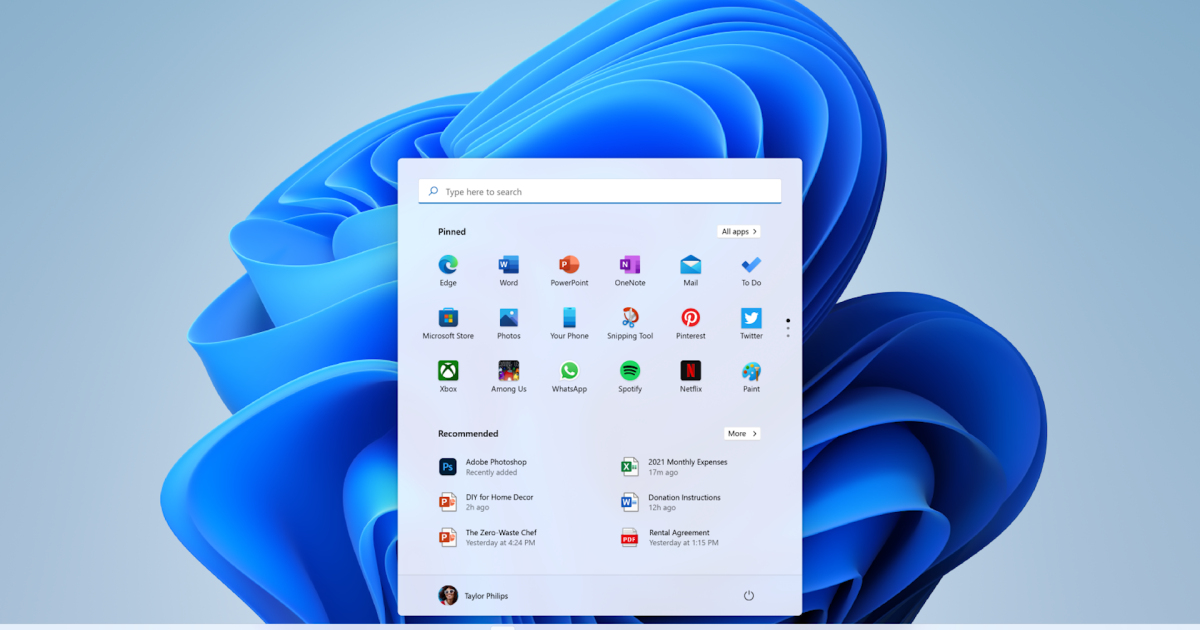1200x630 pixels.
Task: Open Taylor Philips user account menu
Action: 474,596
